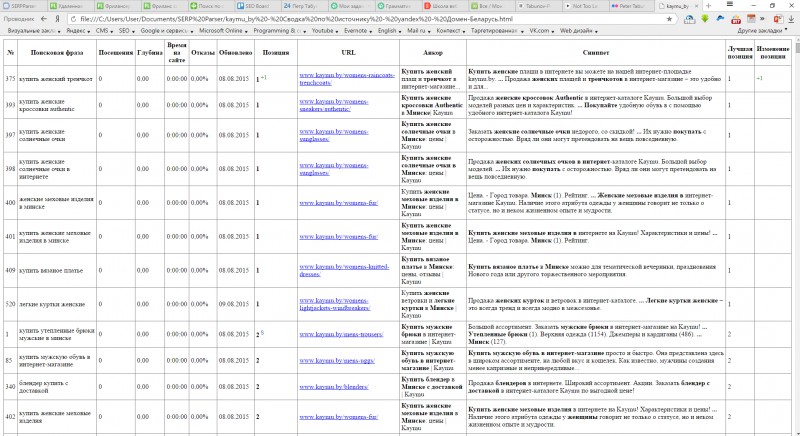Click the green down-arrow extension icon
Image resolution: width=800 pixels, height=436 pixels.
705,19
